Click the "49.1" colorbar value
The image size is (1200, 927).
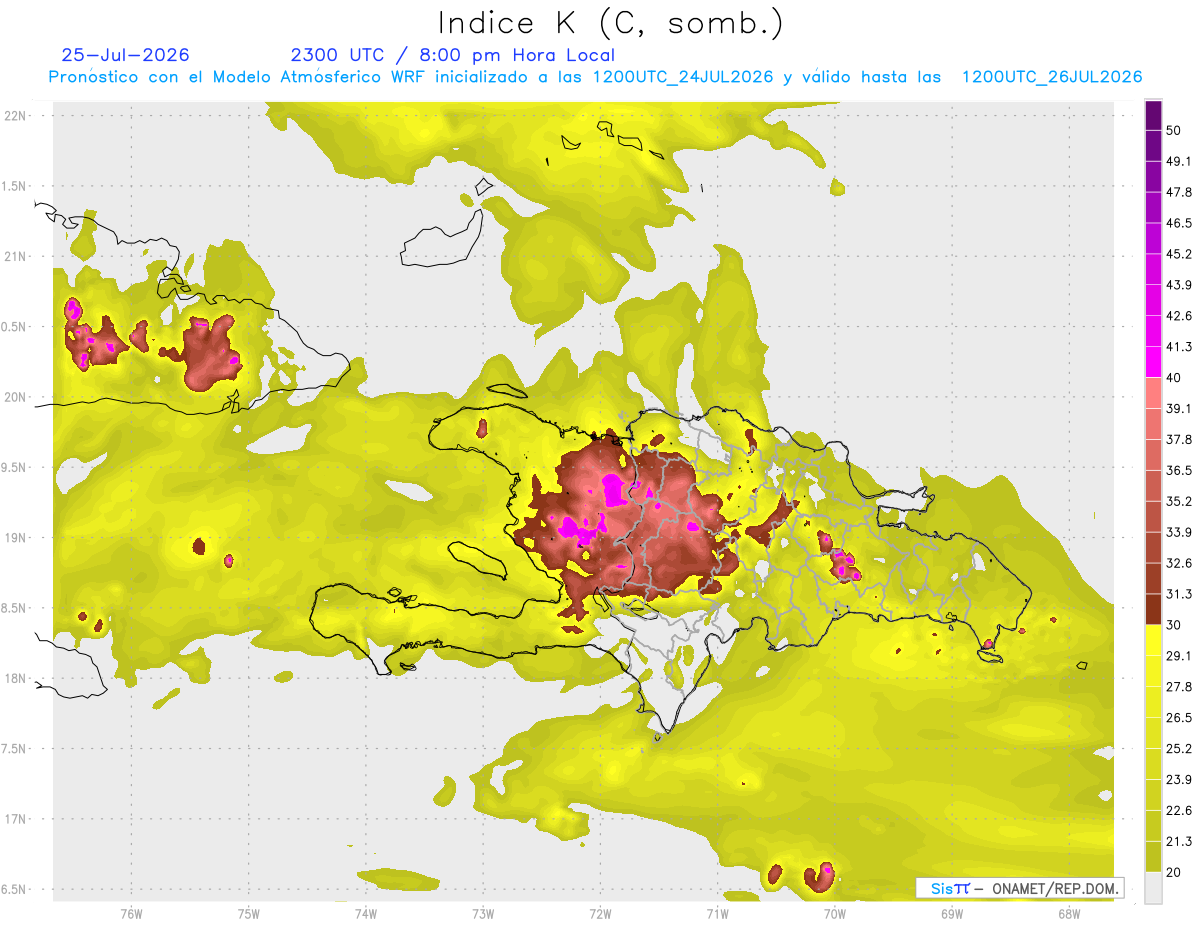point(1179,161)
